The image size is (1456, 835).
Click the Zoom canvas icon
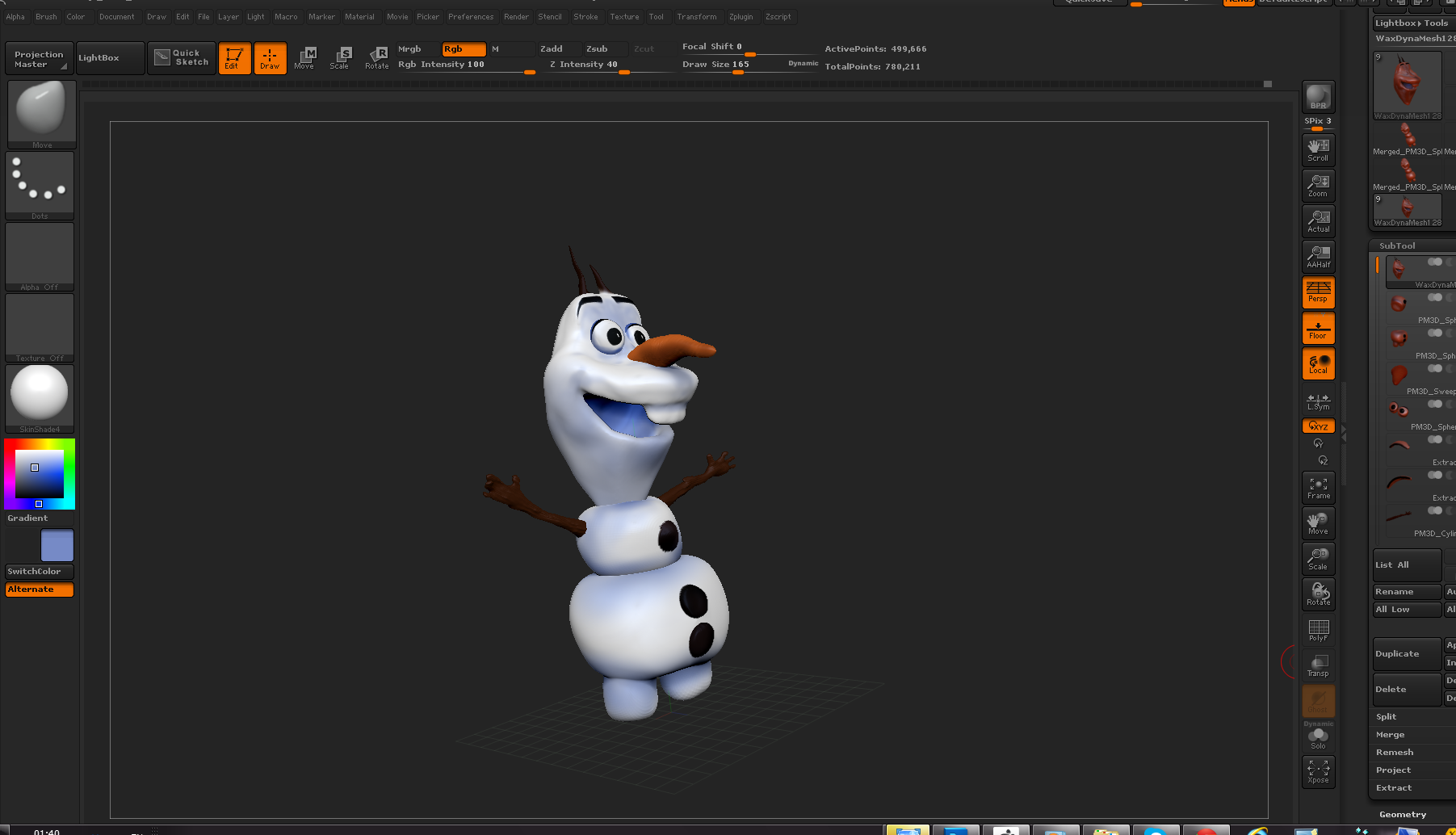(1318, 186)
